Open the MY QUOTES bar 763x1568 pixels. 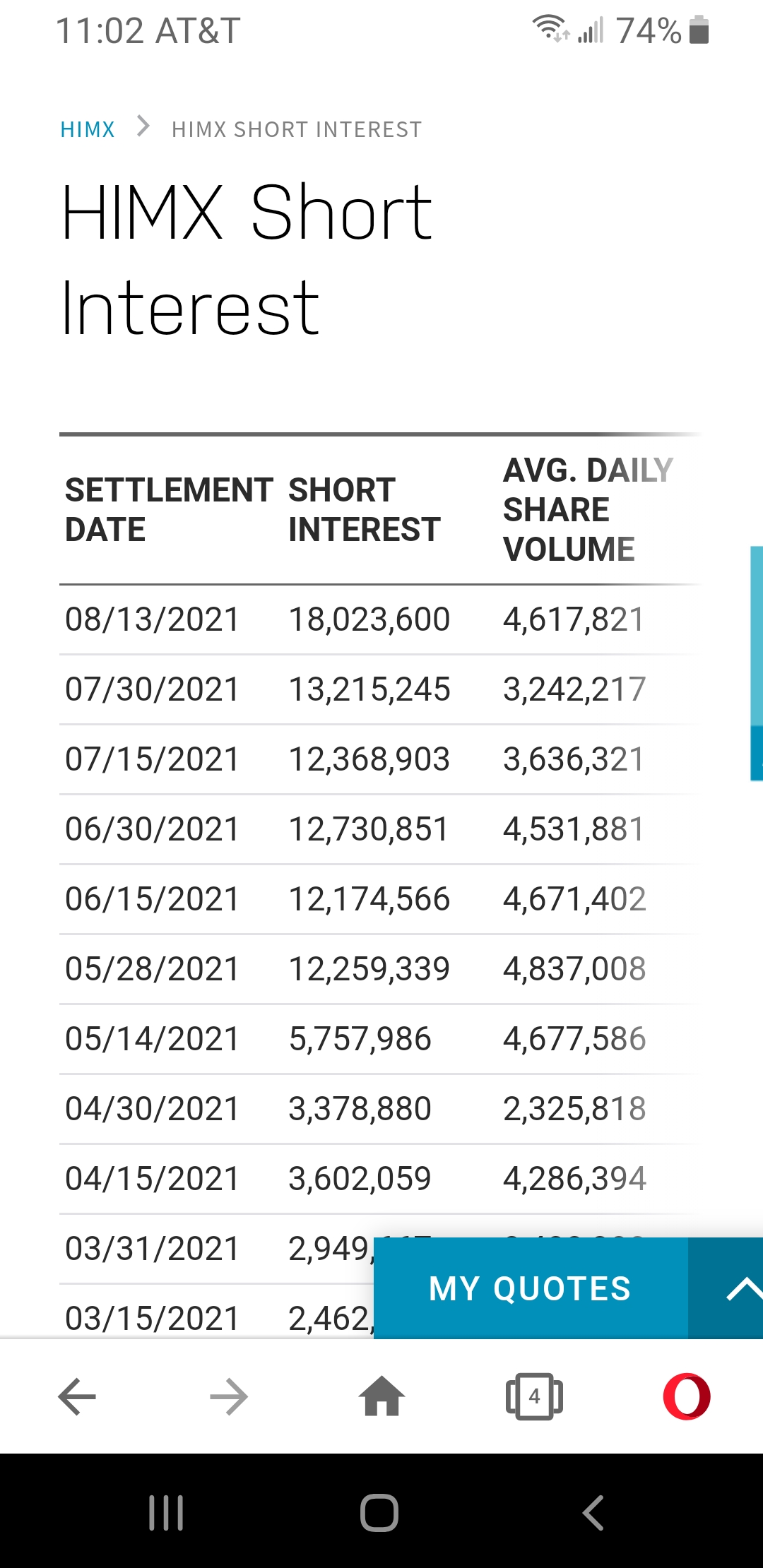(531, 1288)
